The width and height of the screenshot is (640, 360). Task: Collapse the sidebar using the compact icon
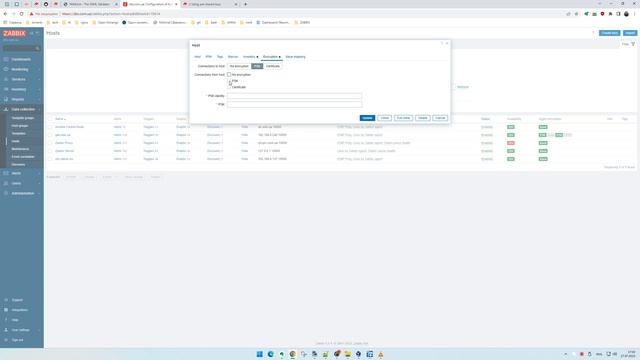(x=32, y=33)
